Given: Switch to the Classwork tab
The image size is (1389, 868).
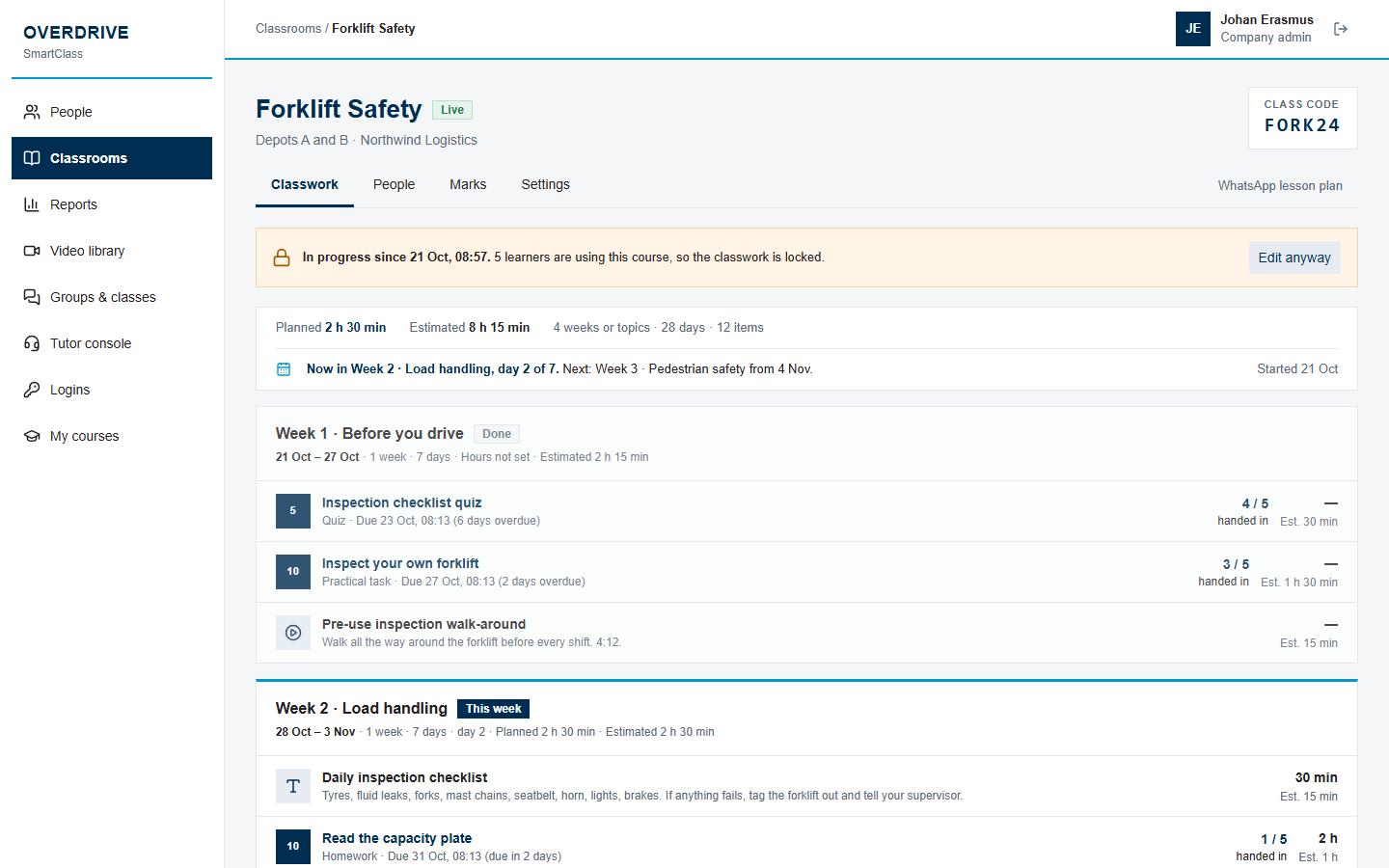Looking at the screenshot, I should tap(305, 184).
